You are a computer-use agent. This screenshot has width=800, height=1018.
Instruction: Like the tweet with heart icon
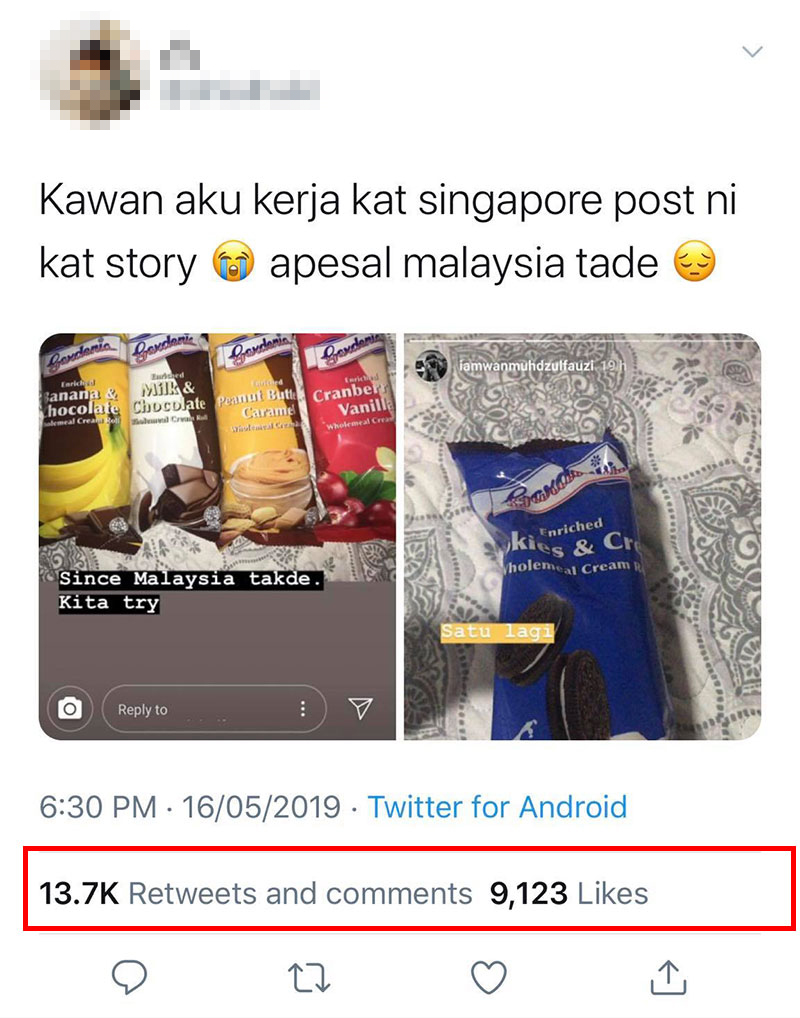488,977
